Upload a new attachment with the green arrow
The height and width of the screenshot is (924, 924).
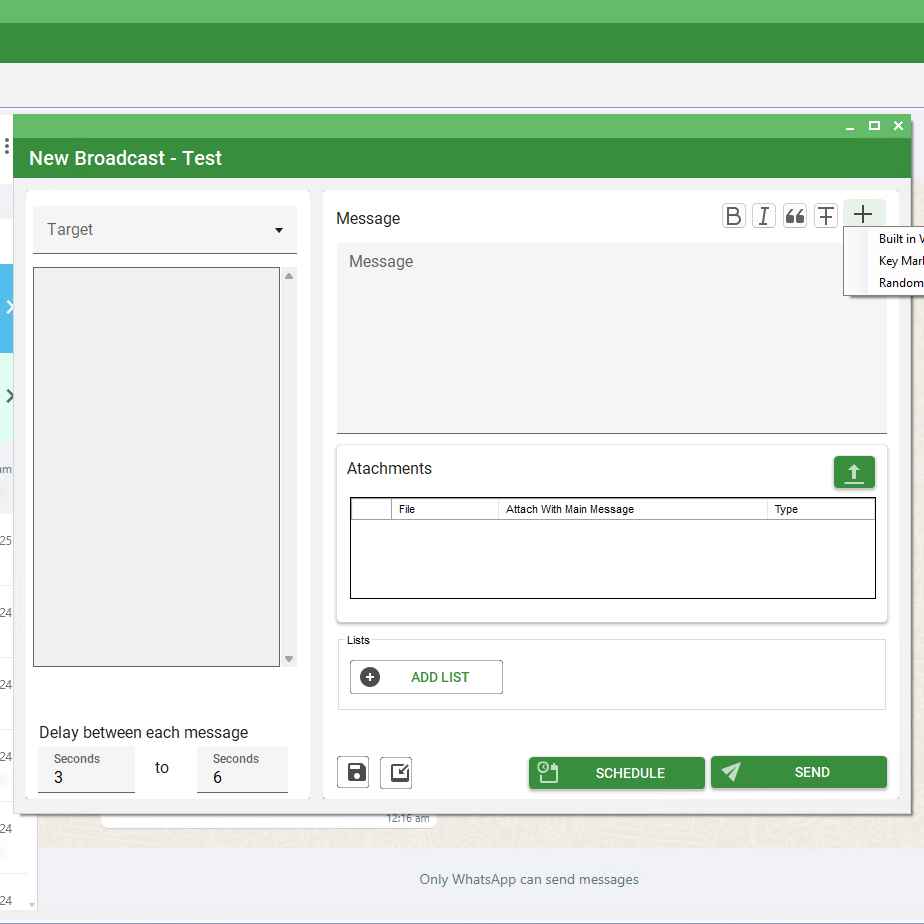[x=854, y=472]
